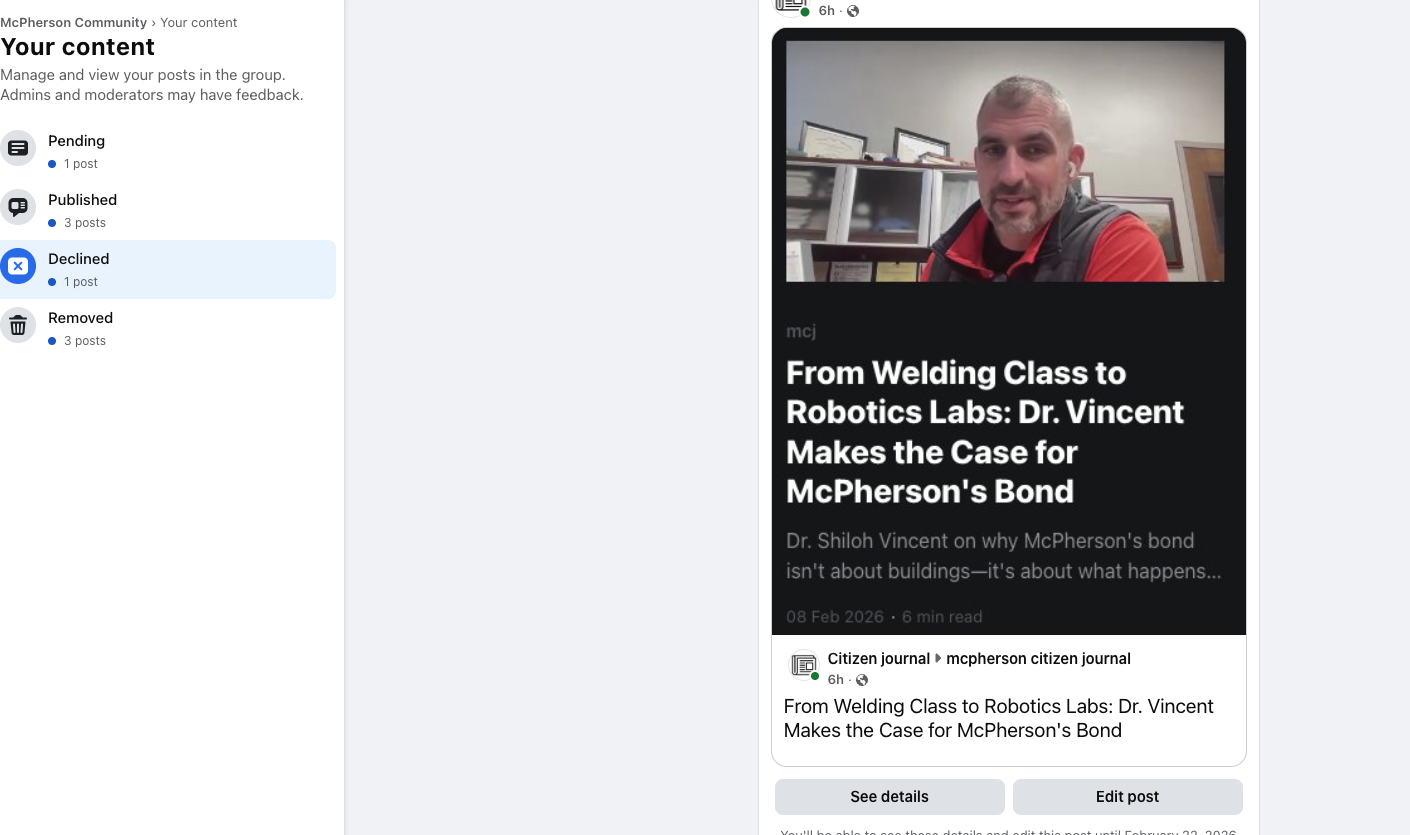Click the article headline in the dark preview card
Screen dimensions: 1410x835
[x=985, y=432]
